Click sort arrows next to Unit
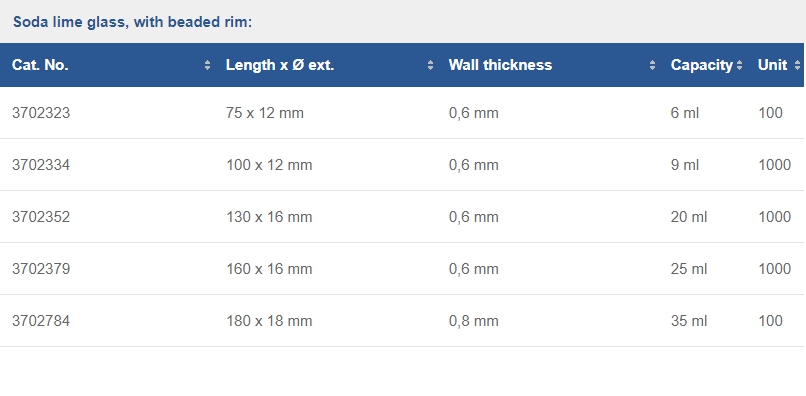Screen dimensions: 806x396 pos(797,65)
